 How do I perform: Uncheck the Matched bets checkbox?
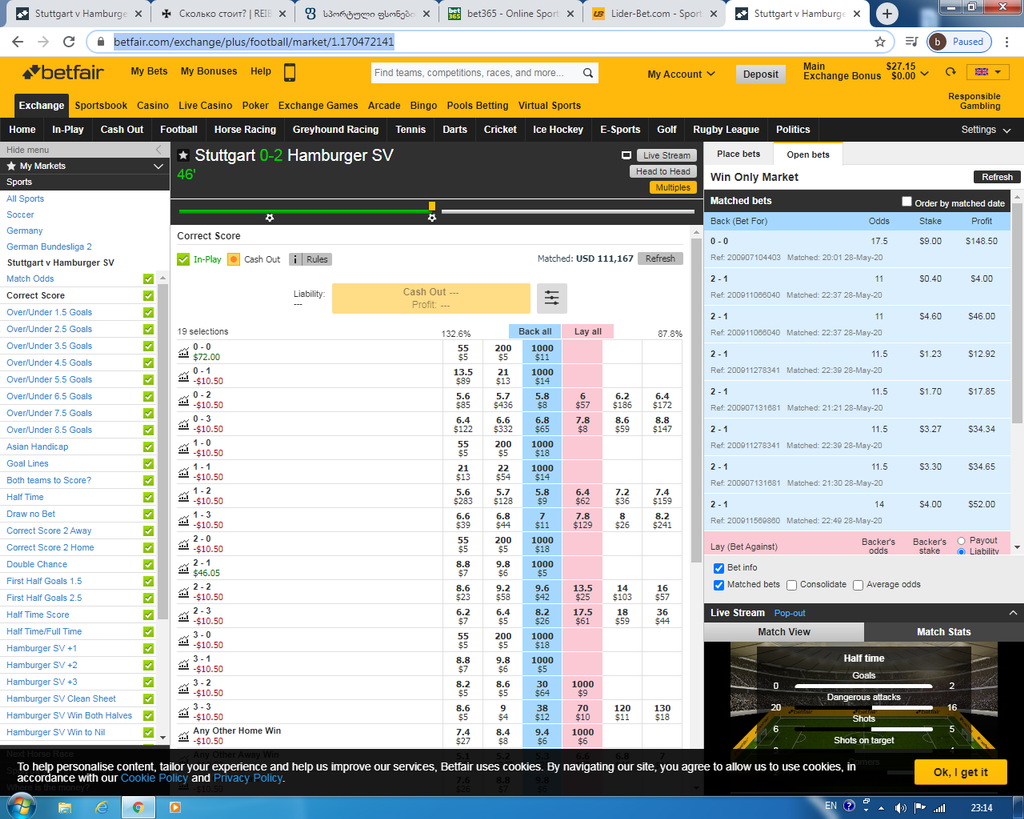[x=718, y=585]
